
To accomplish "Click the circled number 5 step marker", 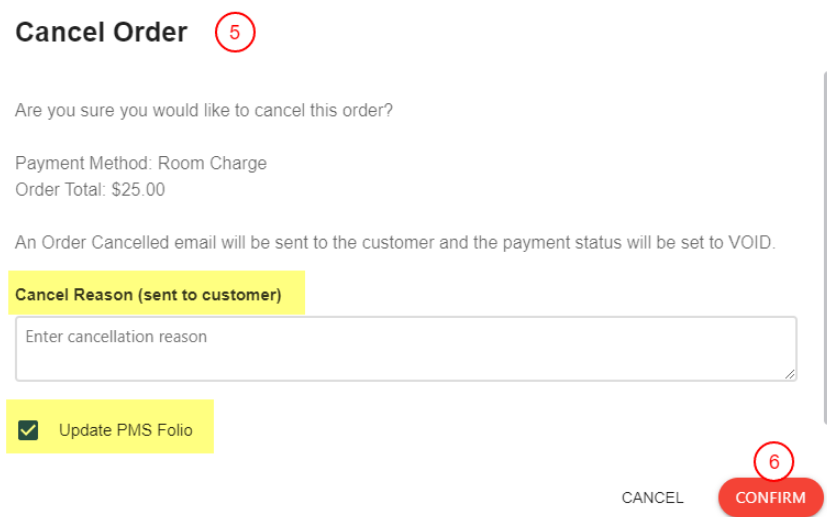I will 235,32.
